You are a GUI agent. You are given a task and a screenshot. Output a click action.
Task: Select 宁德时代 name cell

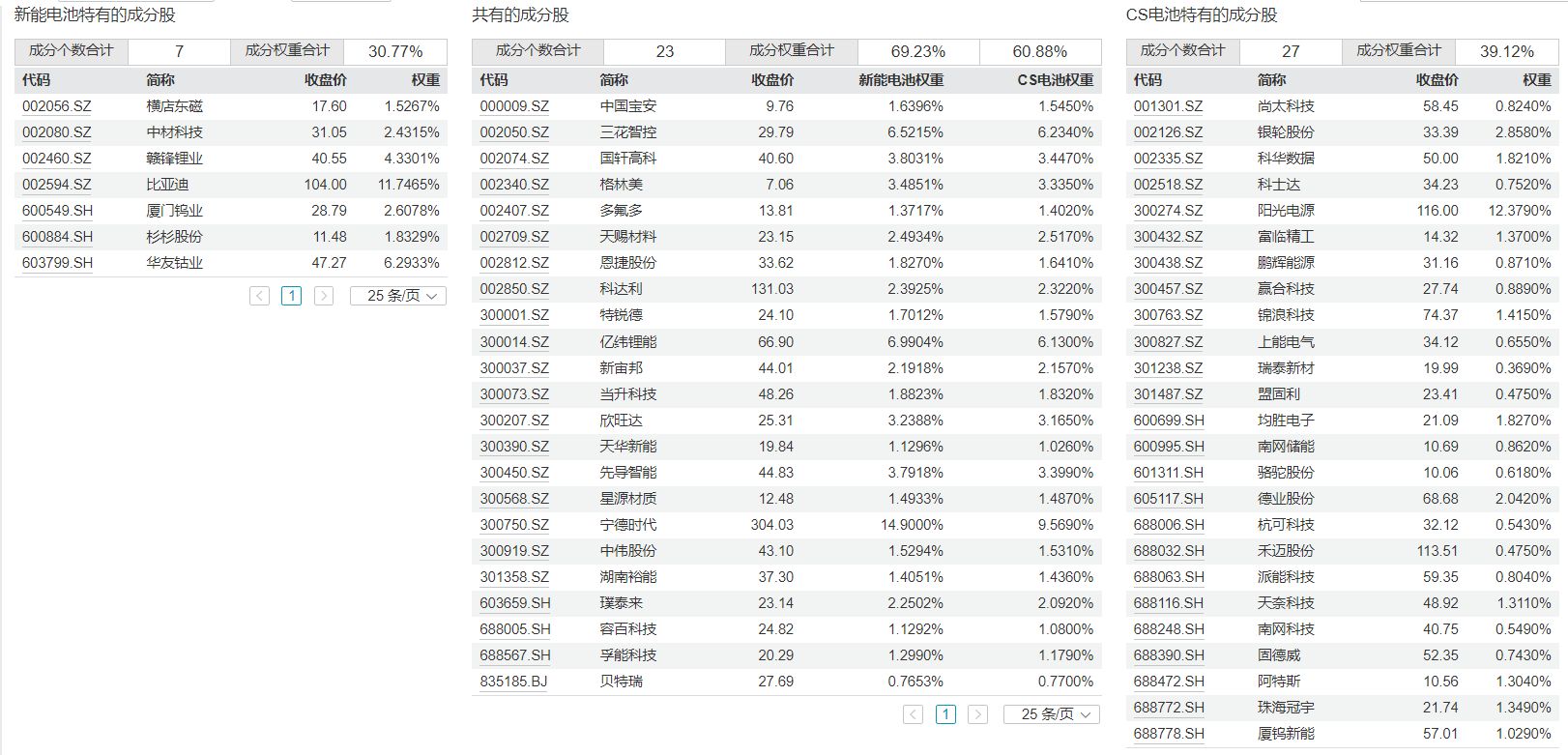click(628, 525)
